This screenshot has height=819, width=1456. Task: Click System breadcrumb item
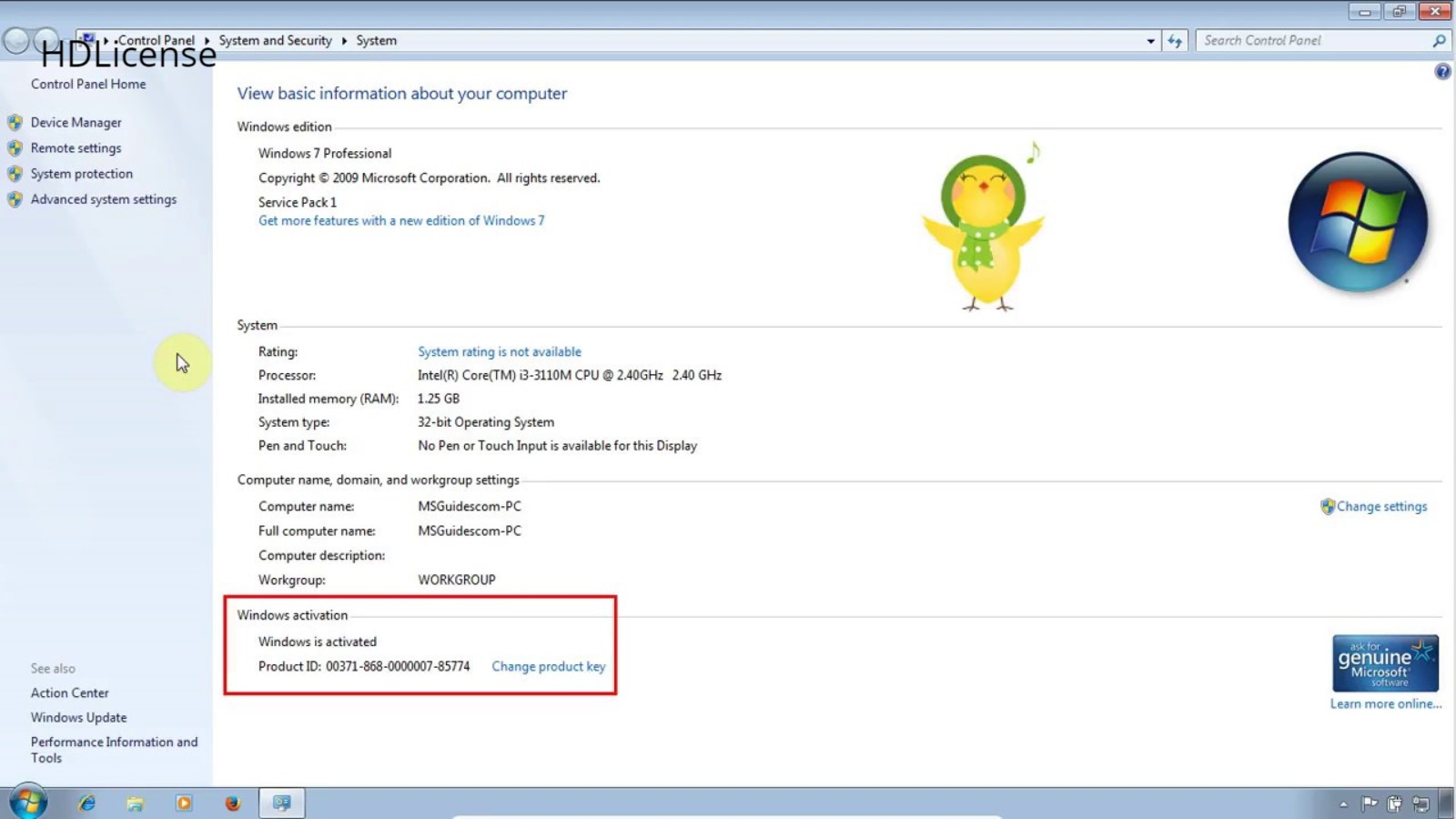pos(376,40)
